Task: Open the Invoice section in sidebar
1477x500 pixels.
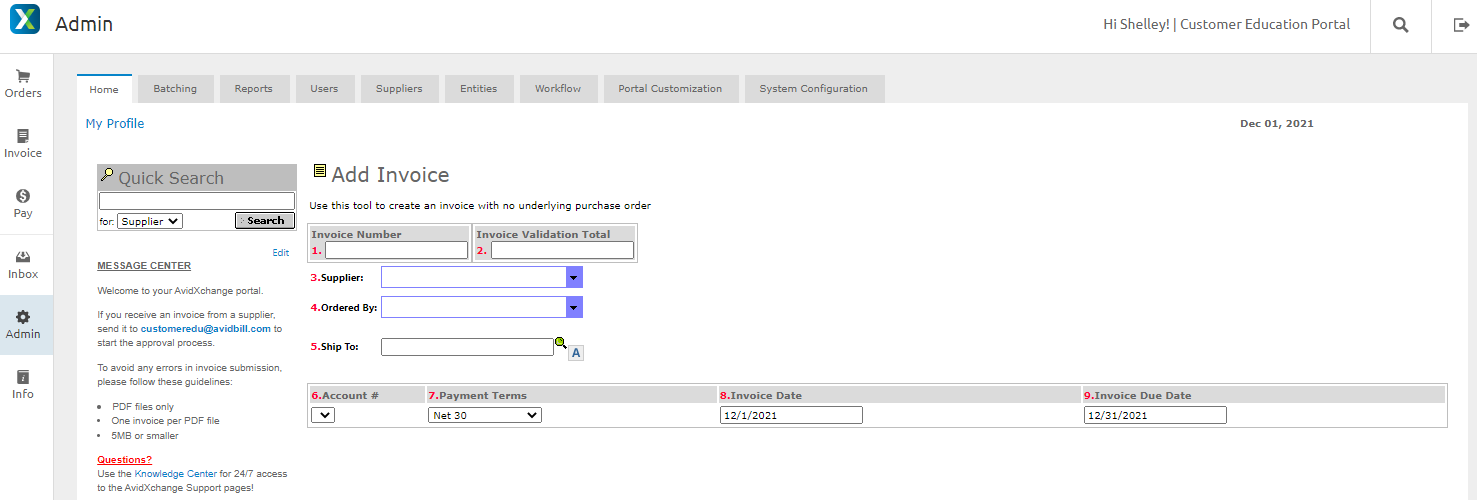Action: point(23,143)
